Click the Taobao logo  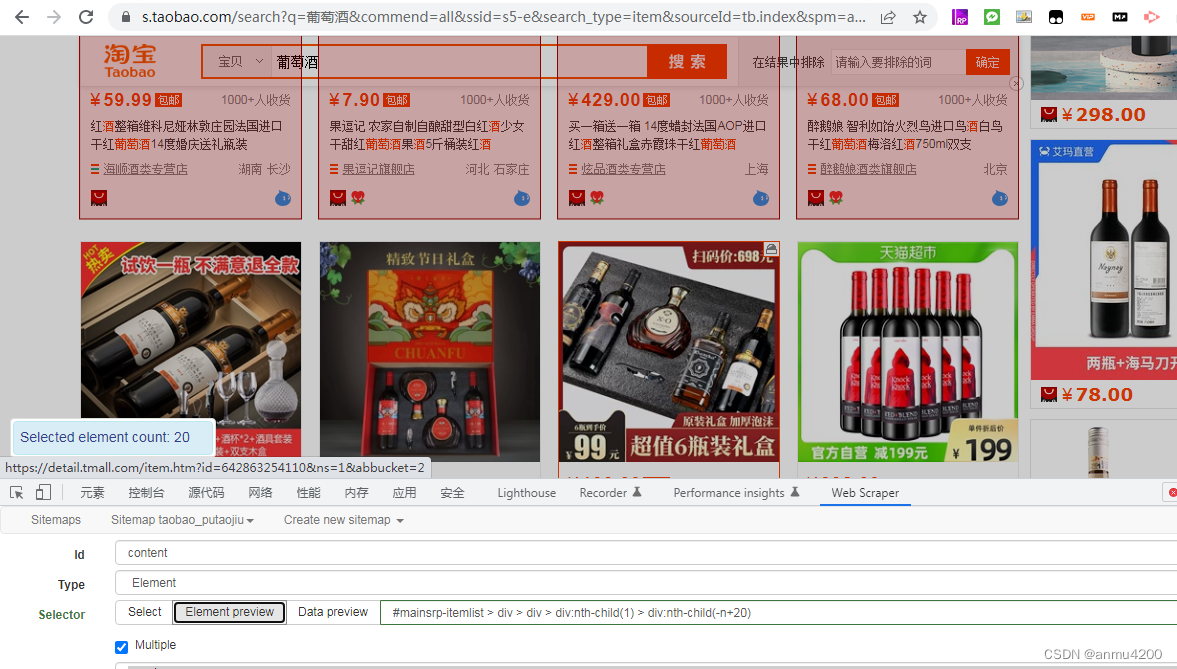tap(130, 61)
